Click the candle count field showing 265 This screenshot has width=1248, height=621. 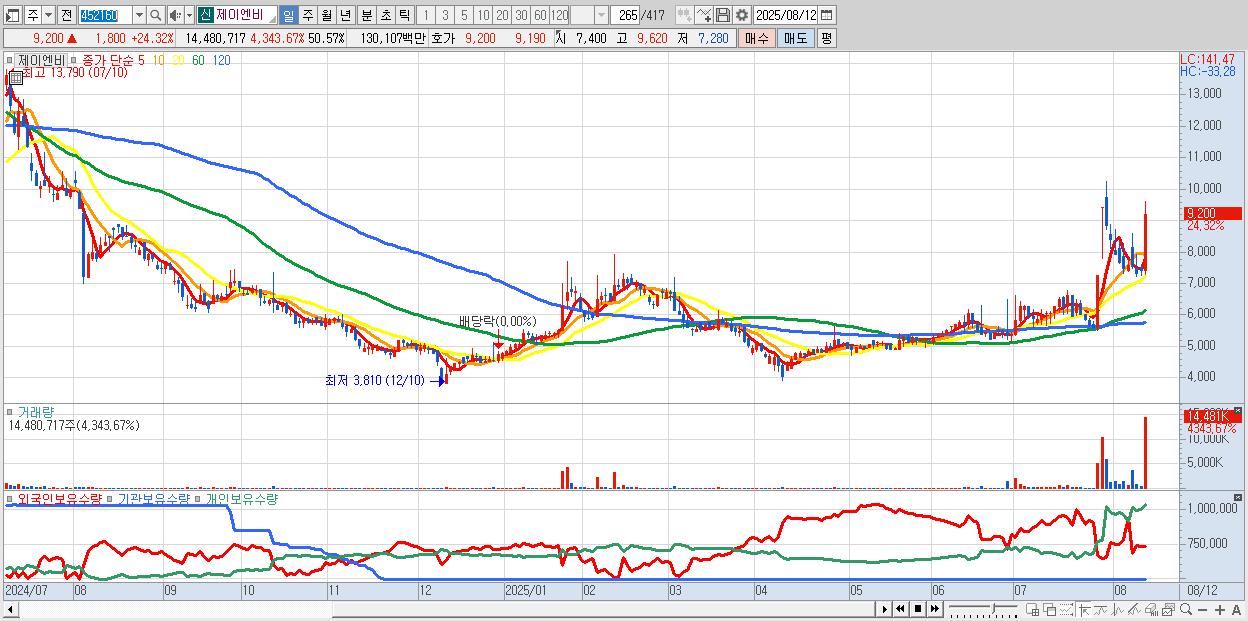pos(626,15)
